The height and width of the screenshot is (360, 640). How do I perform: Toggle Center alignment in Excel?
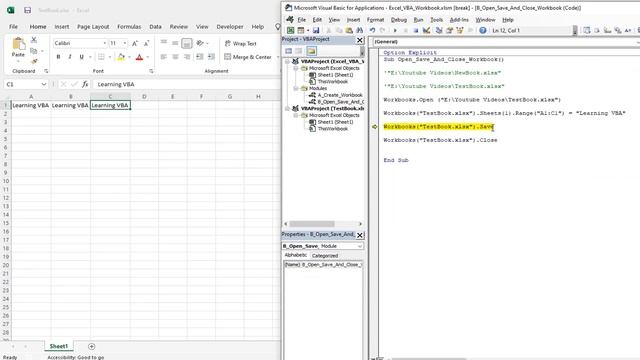pyautogui.click(x=175, y=57)
